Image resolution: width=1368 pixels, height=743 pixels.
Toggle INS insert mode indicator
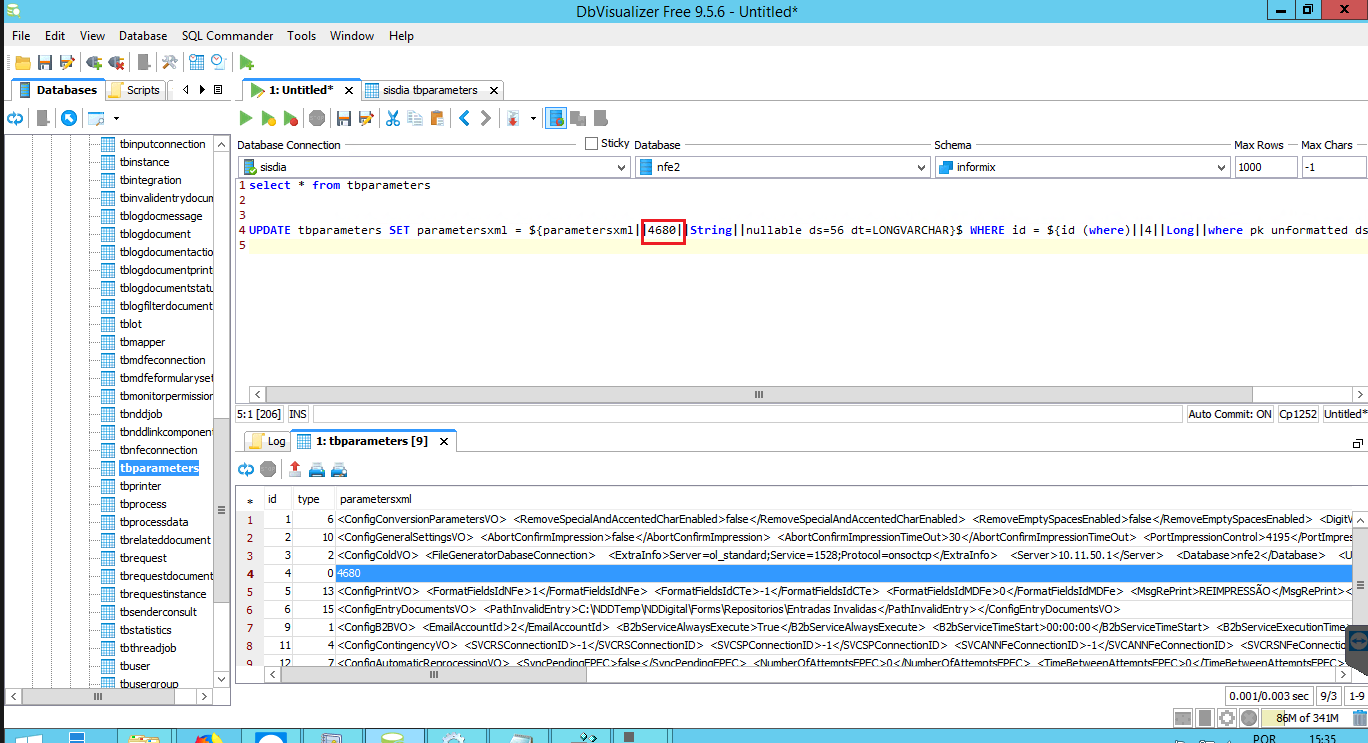click(298, 414)
